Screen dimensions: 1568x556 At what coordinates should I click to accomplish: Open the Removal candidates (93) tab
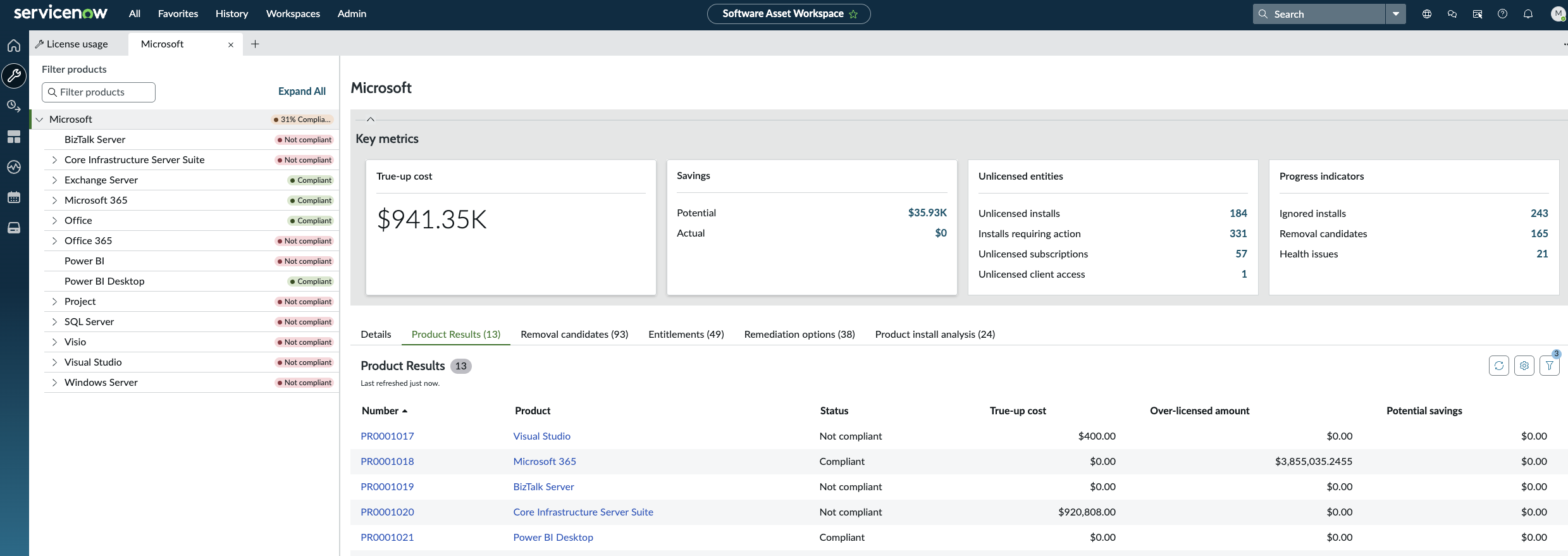(574, 334)
